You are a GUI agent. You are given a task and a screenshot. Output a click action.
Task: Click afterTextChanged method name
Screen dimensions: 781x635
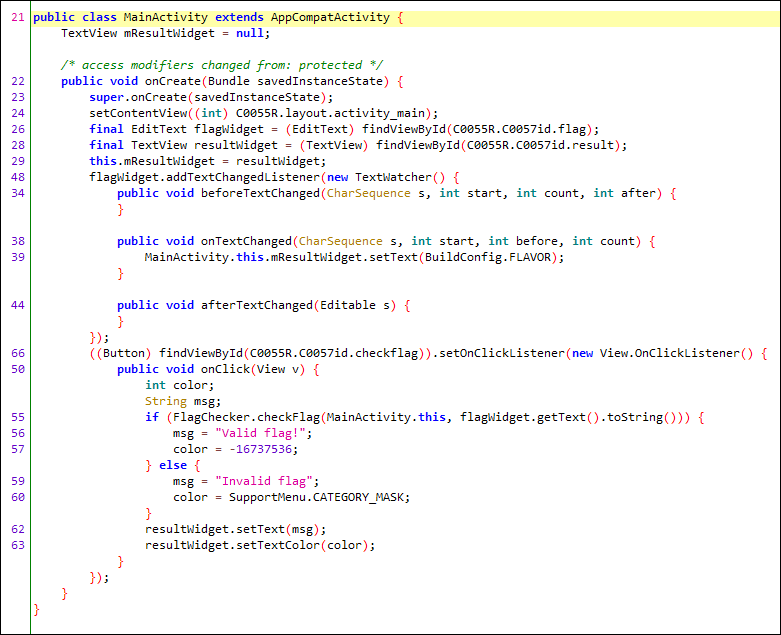coord(257,305)
